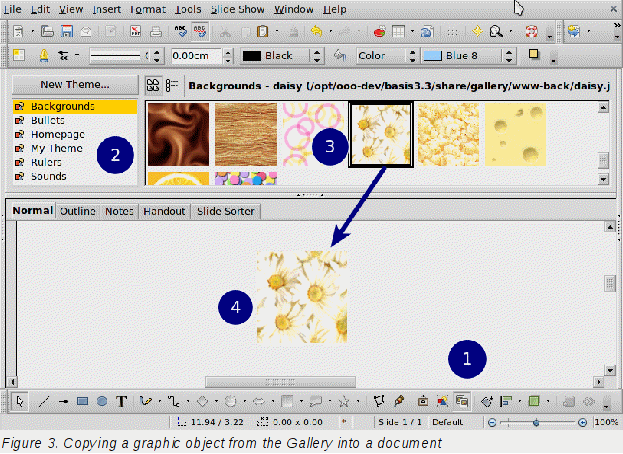Click the zoom slider in status bar
Image resolution: width=623 pixels, height=454 pixels.
536,422
